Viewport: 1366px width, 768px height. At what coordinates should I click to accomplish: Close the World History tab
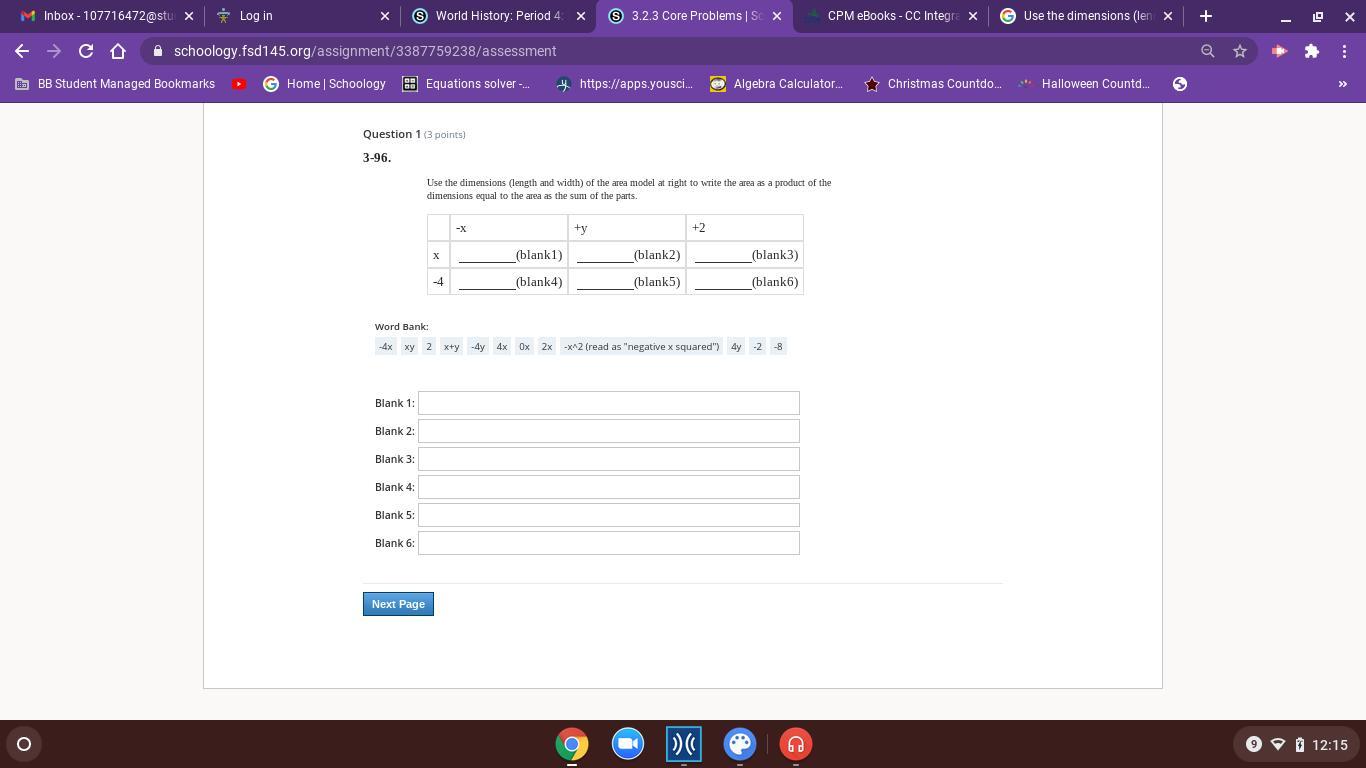tap(581, 16)
